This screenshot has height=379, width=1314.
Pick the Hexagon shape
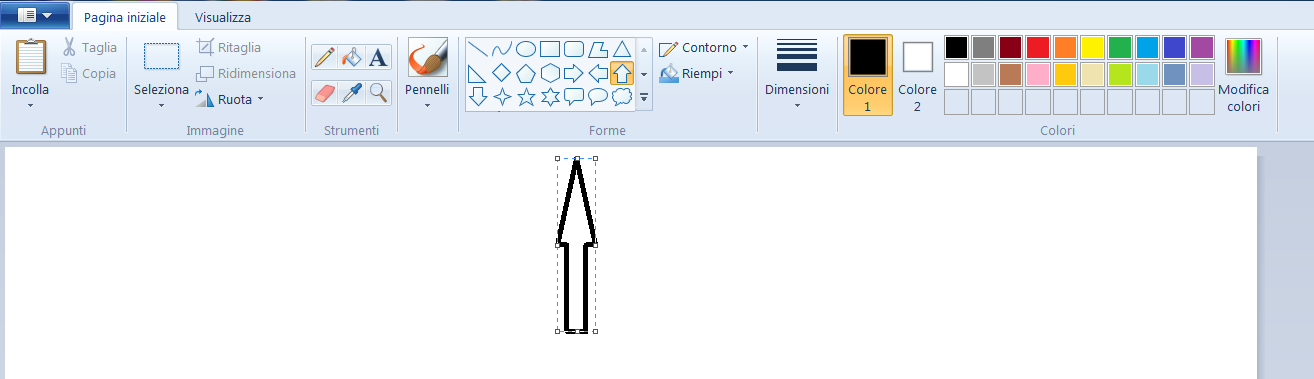click(x=550, y=73)
